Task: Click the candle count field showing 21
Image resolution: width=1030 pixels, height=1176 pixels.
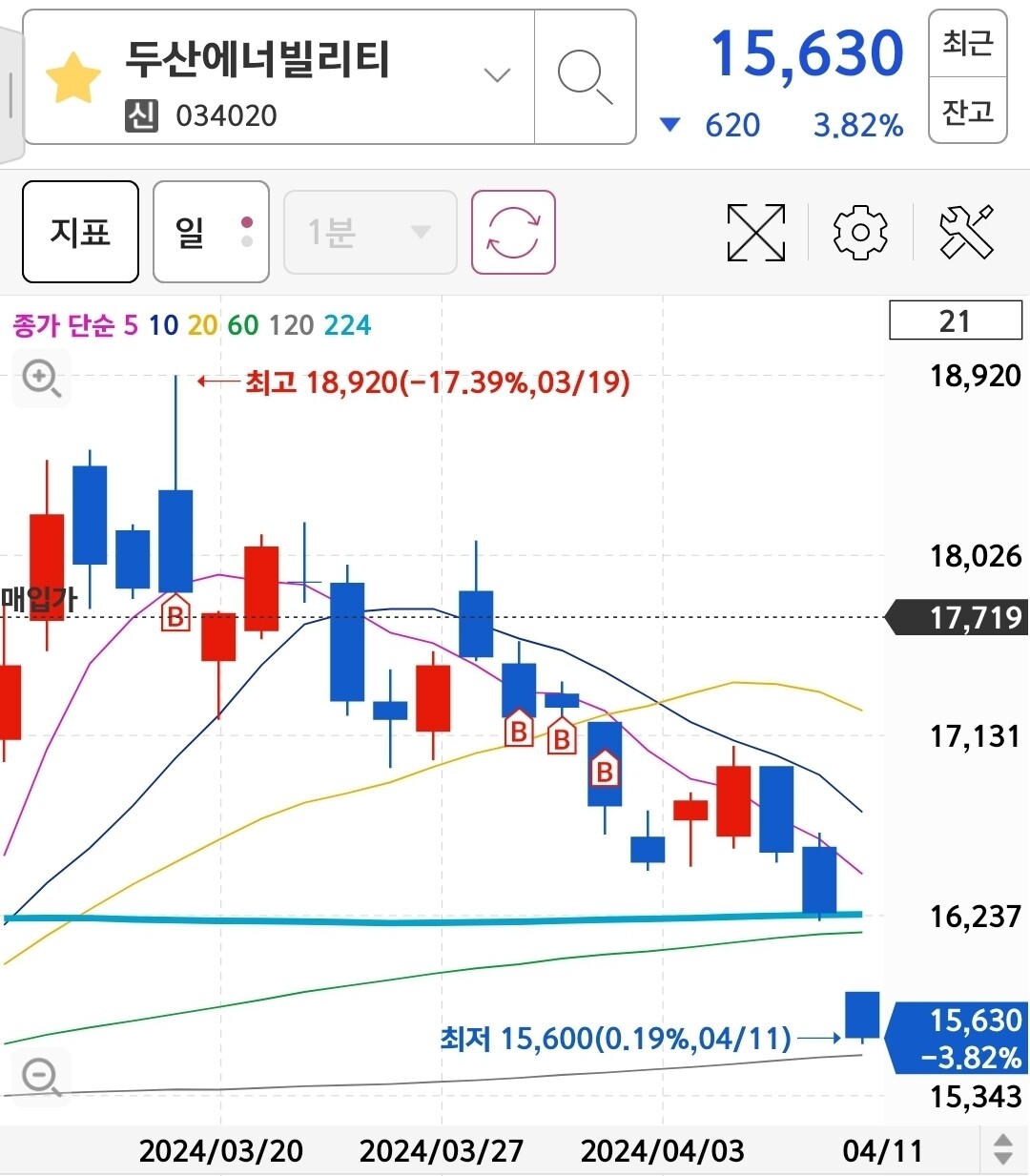Action: 955,320
